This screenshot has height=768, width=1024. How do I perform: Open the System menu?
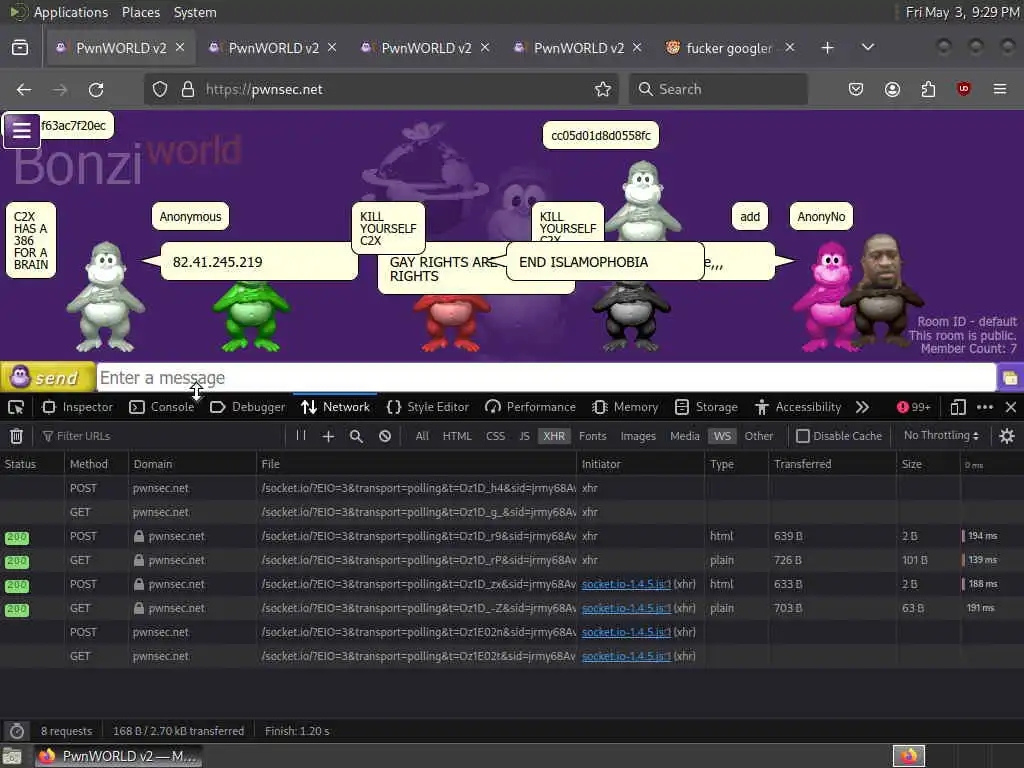[195, 12]
